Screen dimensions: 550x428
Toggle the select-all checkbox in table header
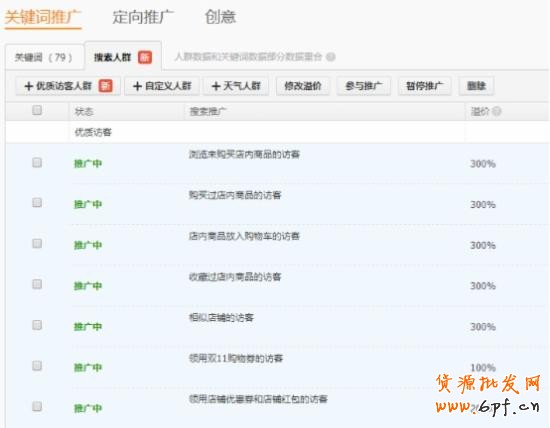(37, 111)
